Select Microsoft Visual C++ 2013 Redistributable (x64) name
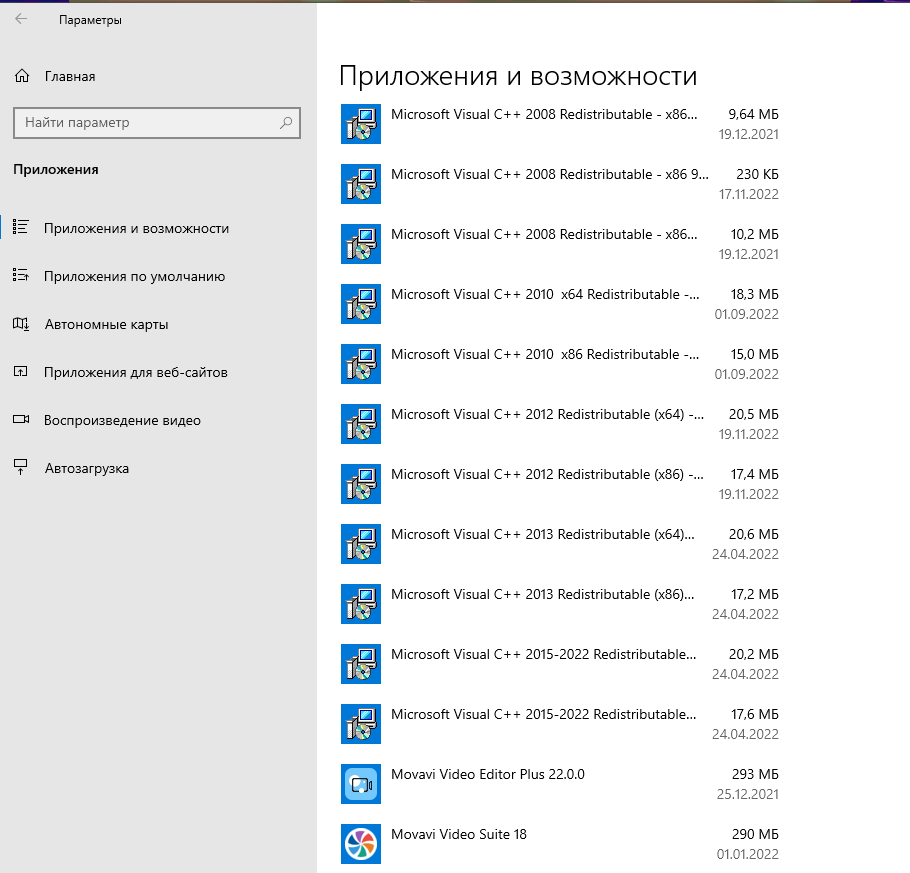This screenshot has width=910, height=873. coord(543,534)
